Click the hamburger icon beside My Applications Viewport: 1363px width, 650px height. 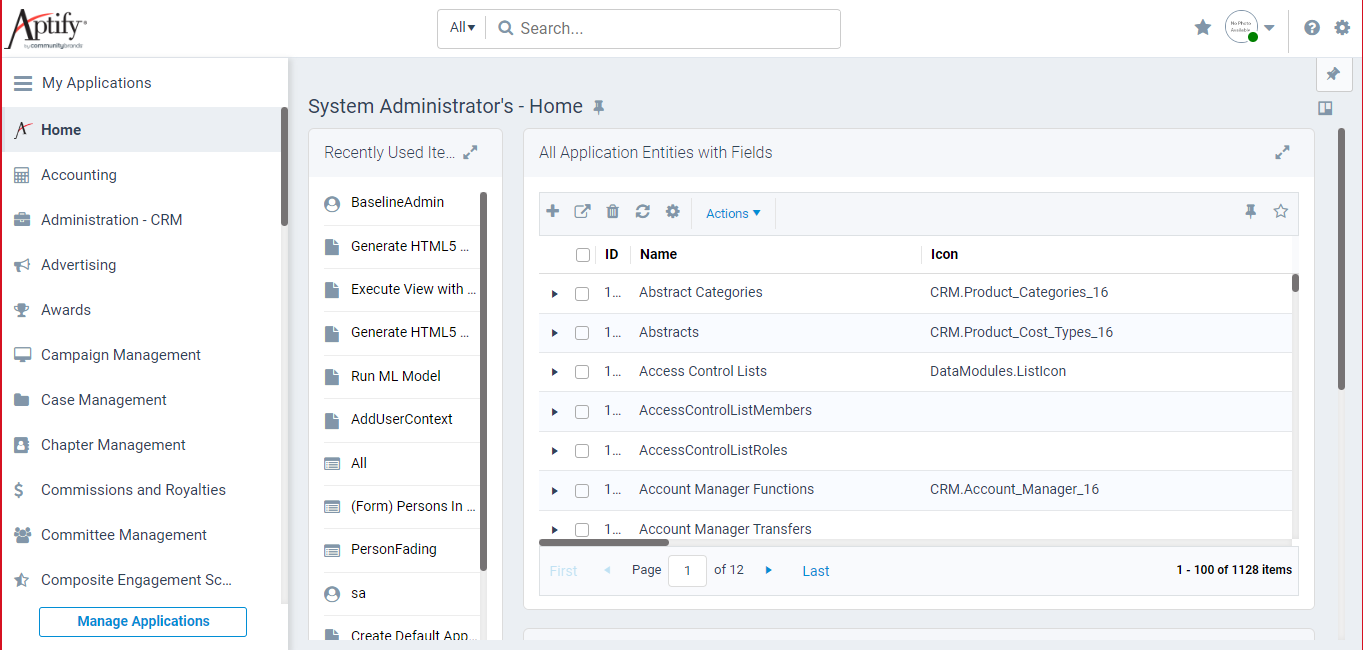pyautogui.click(x=22, y=83)
